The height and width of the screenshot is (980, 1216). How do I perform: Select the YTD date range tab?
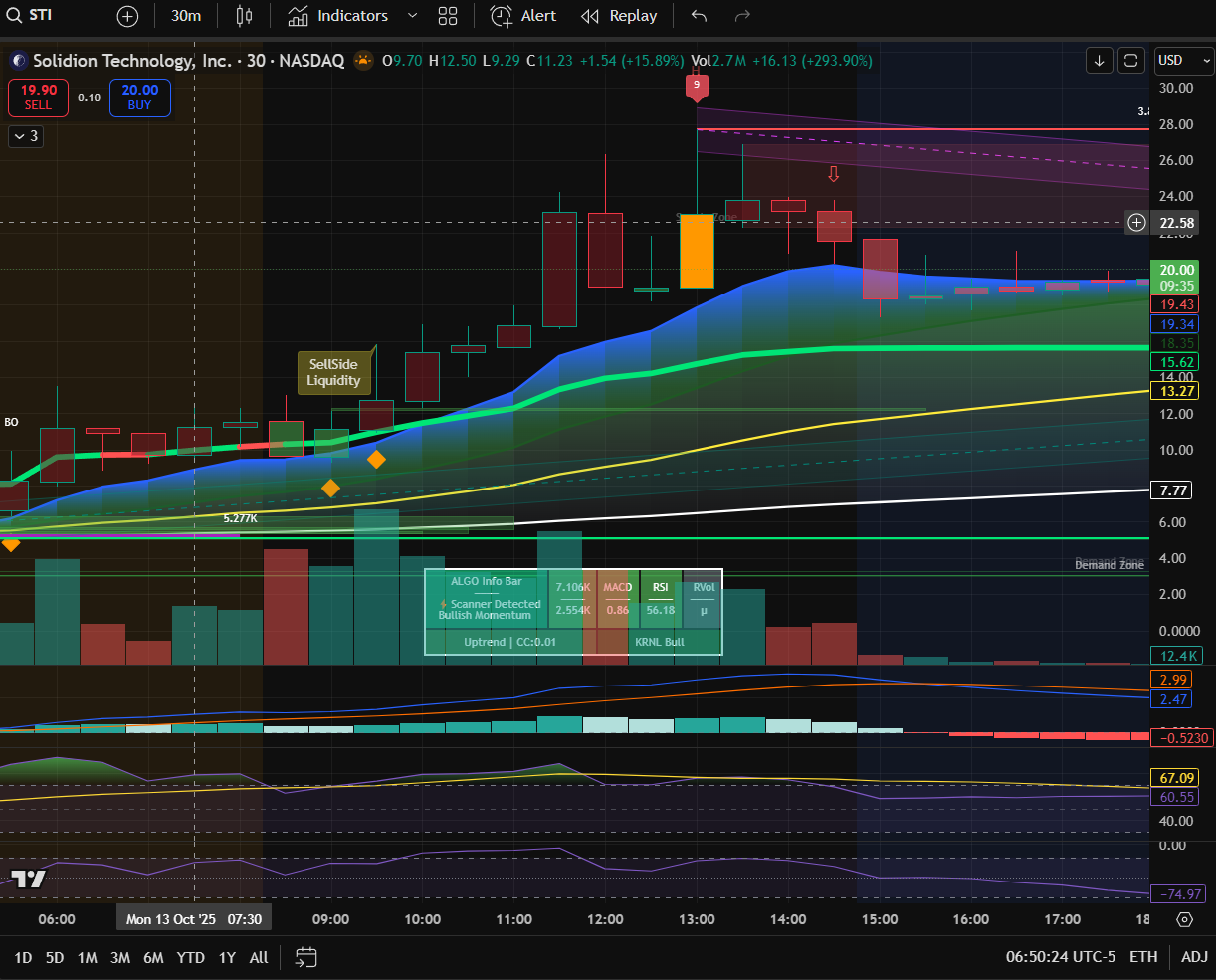coord(190,957)
